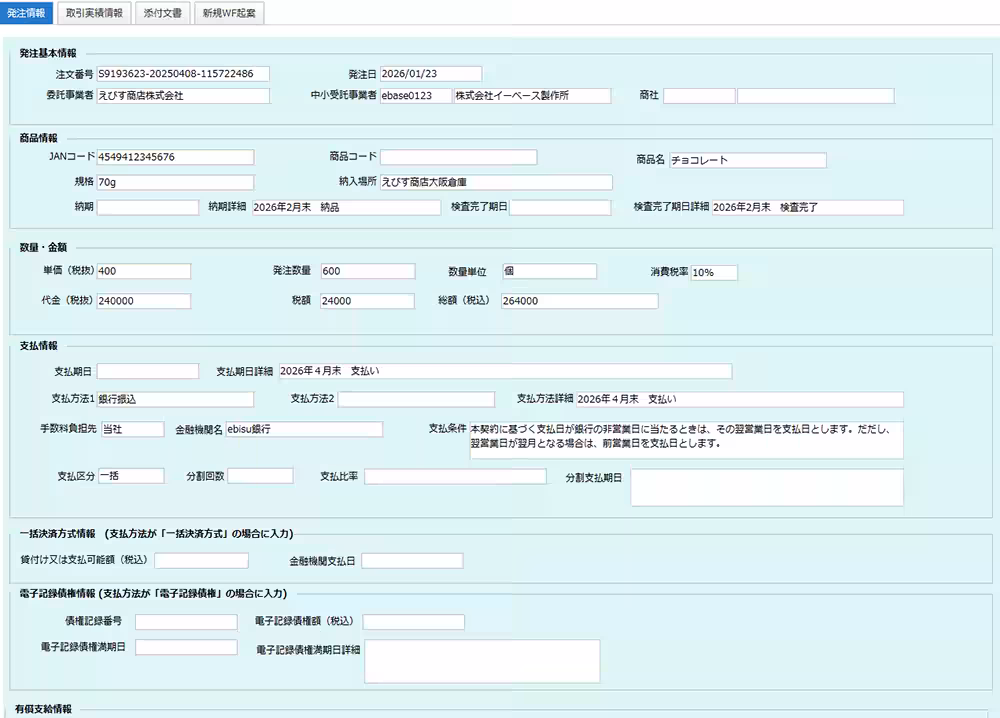Focus the empty 商品コード field

pyautogui.click(x=458, y=157)
